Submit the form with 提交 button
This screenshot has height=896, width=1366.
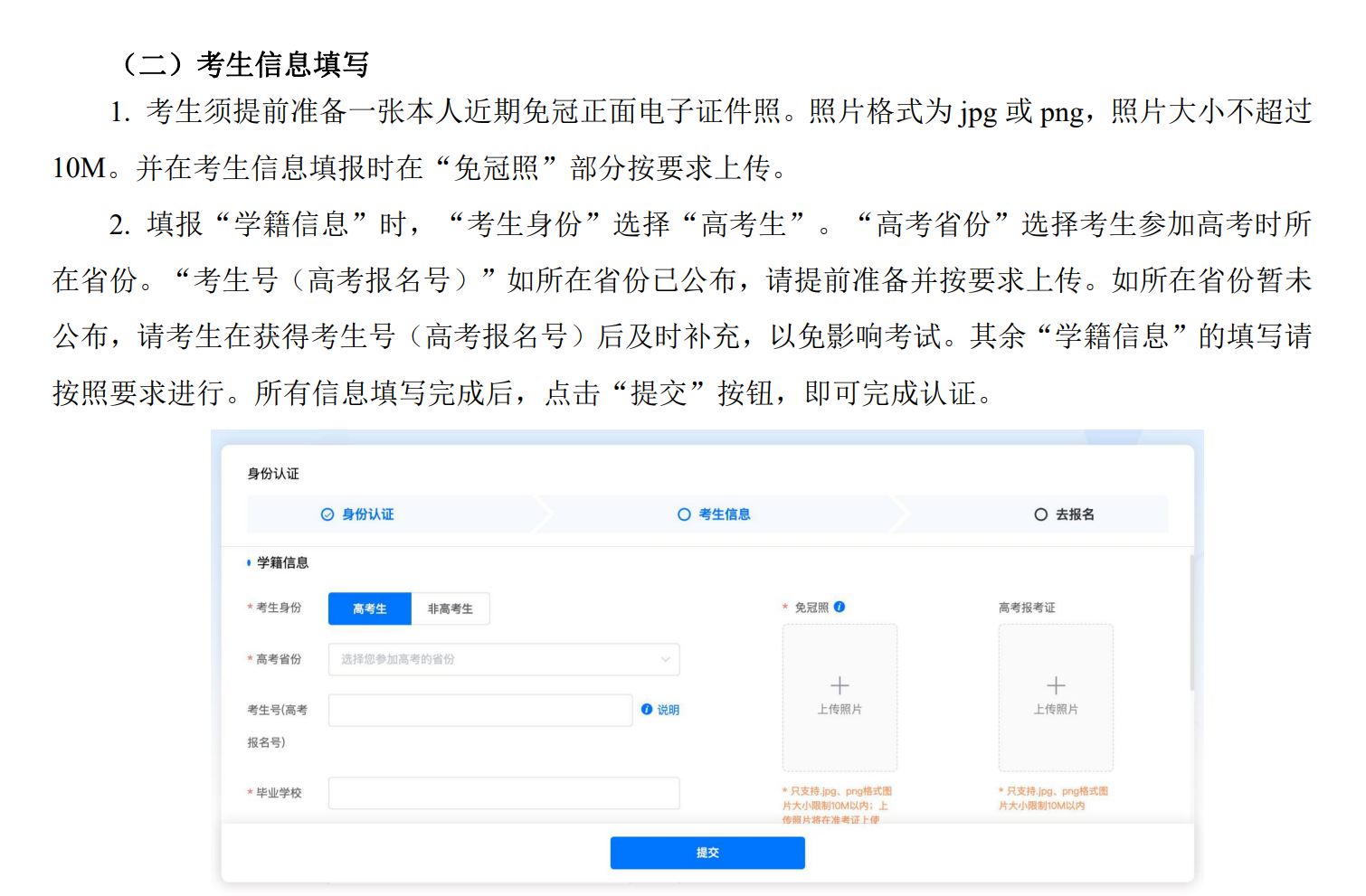click(x=707, y=853)
